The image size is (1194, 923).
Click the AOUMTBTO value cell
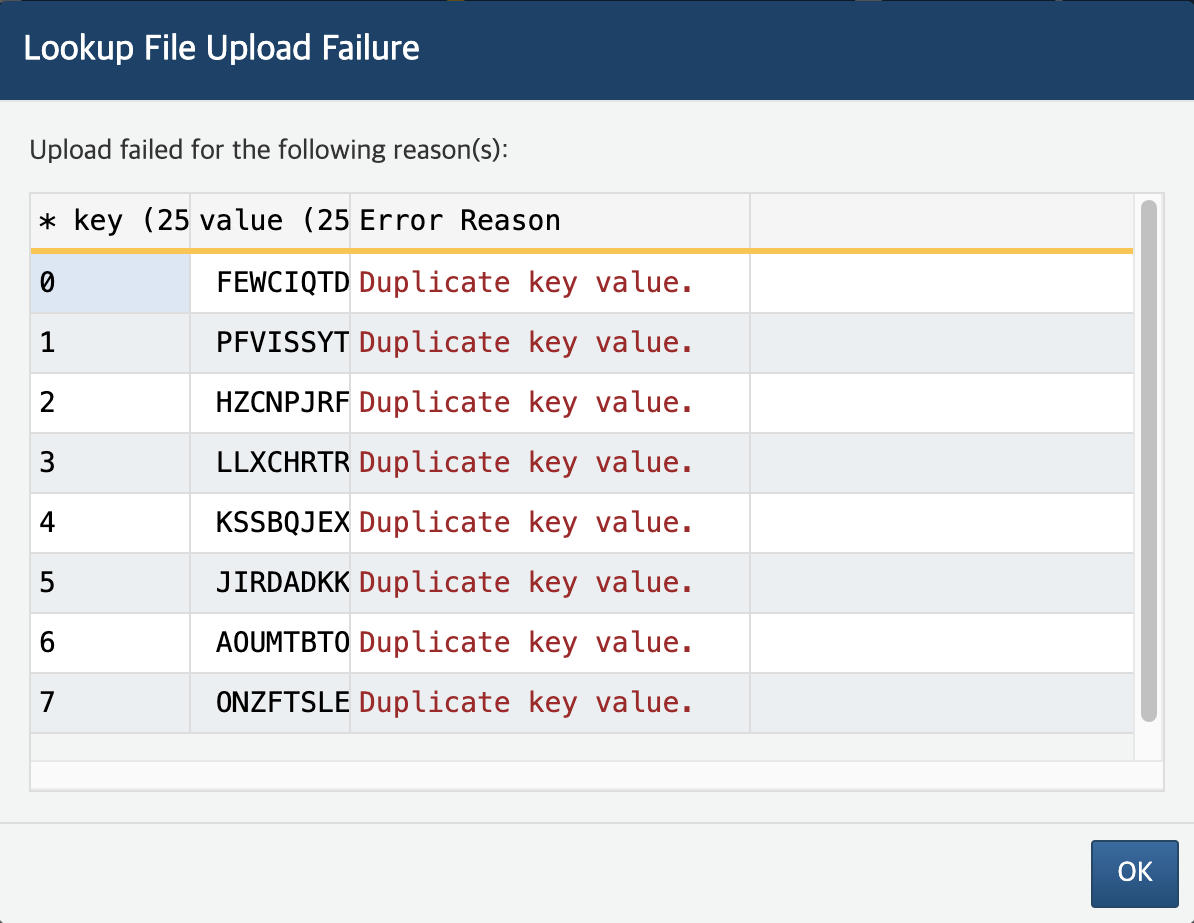(x=270, y=644)
